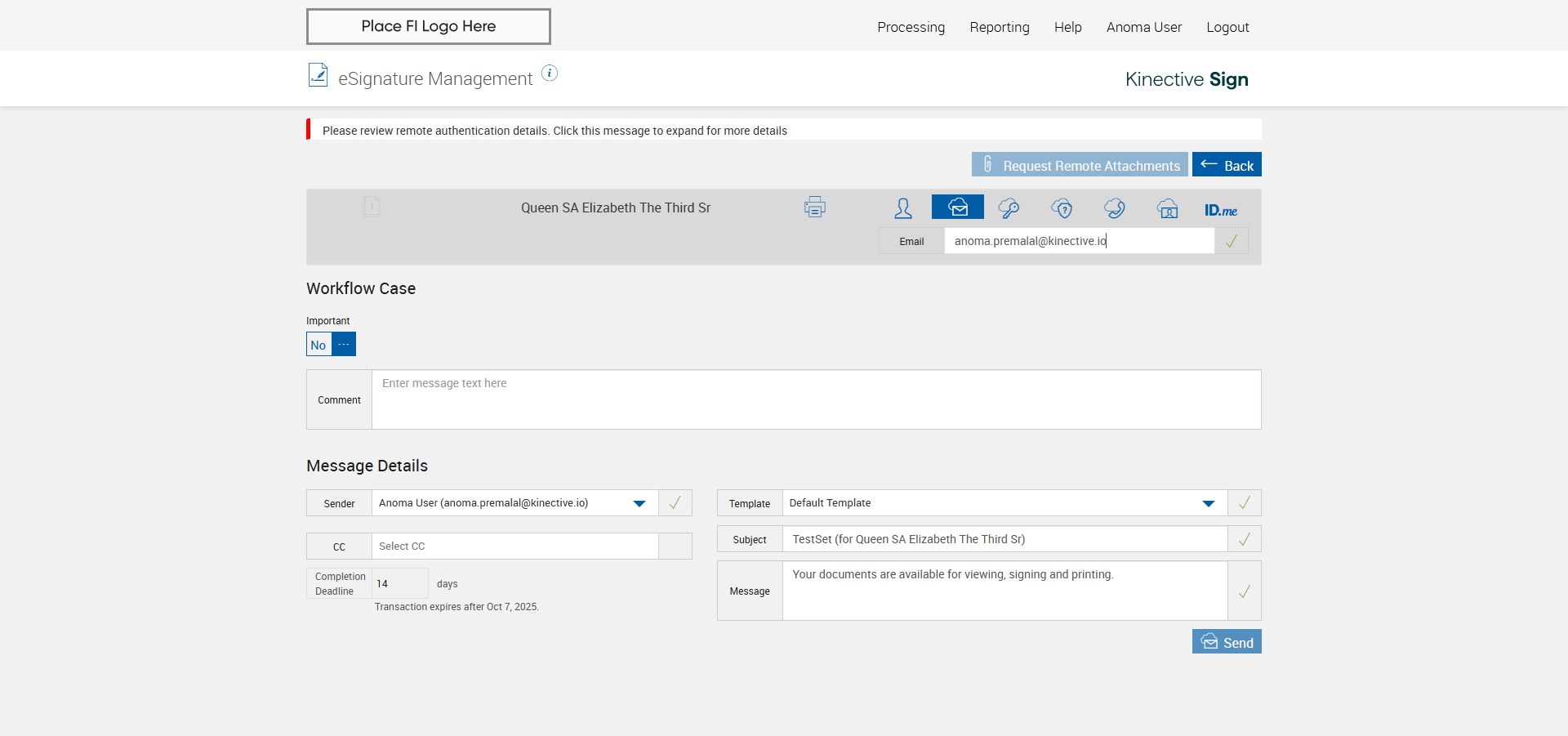
Task: Open the Reporting menu
Action: pos(999,27)
